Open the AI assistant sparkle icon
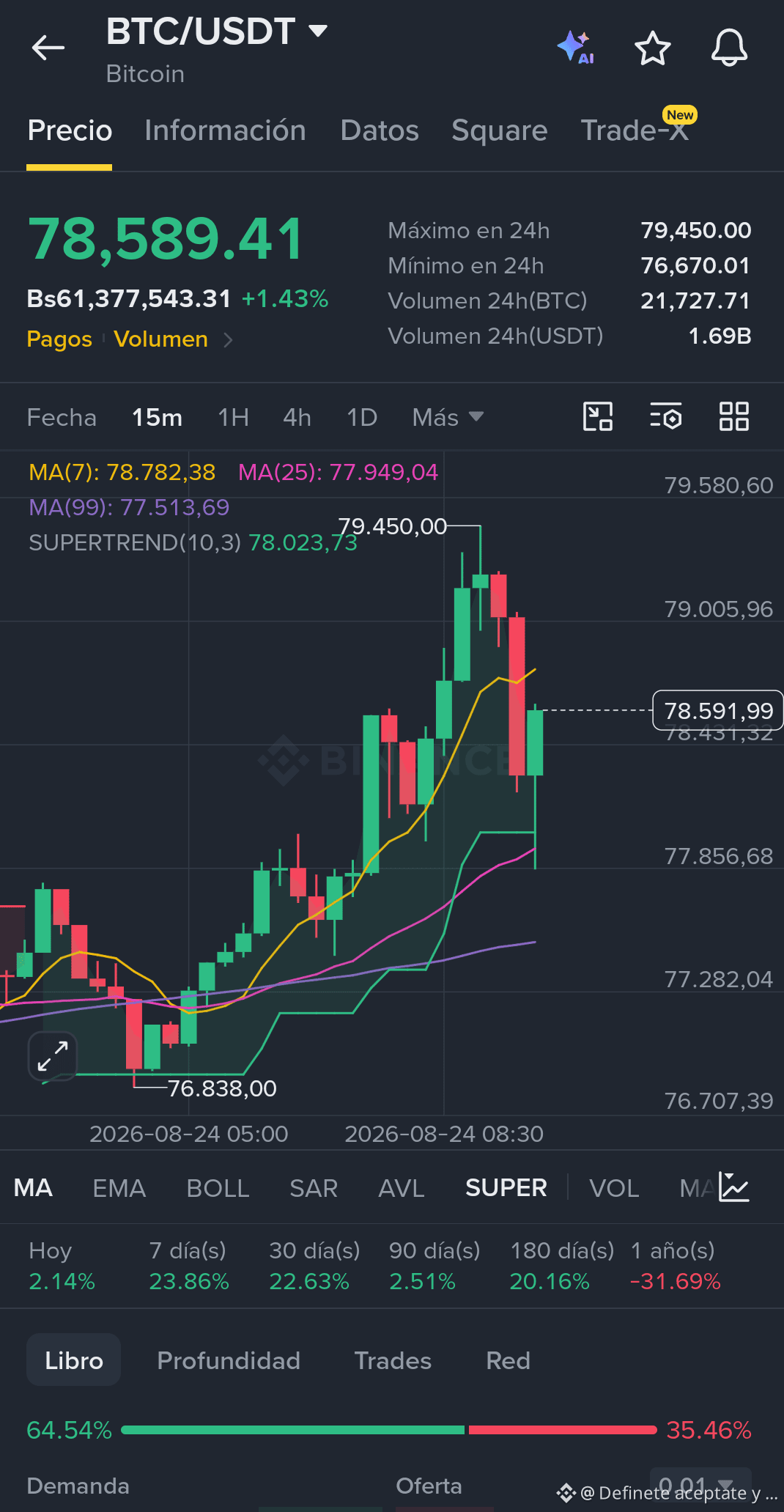Image resolution: width=784 pixels, height=1512 pixels. coord(576,48)
